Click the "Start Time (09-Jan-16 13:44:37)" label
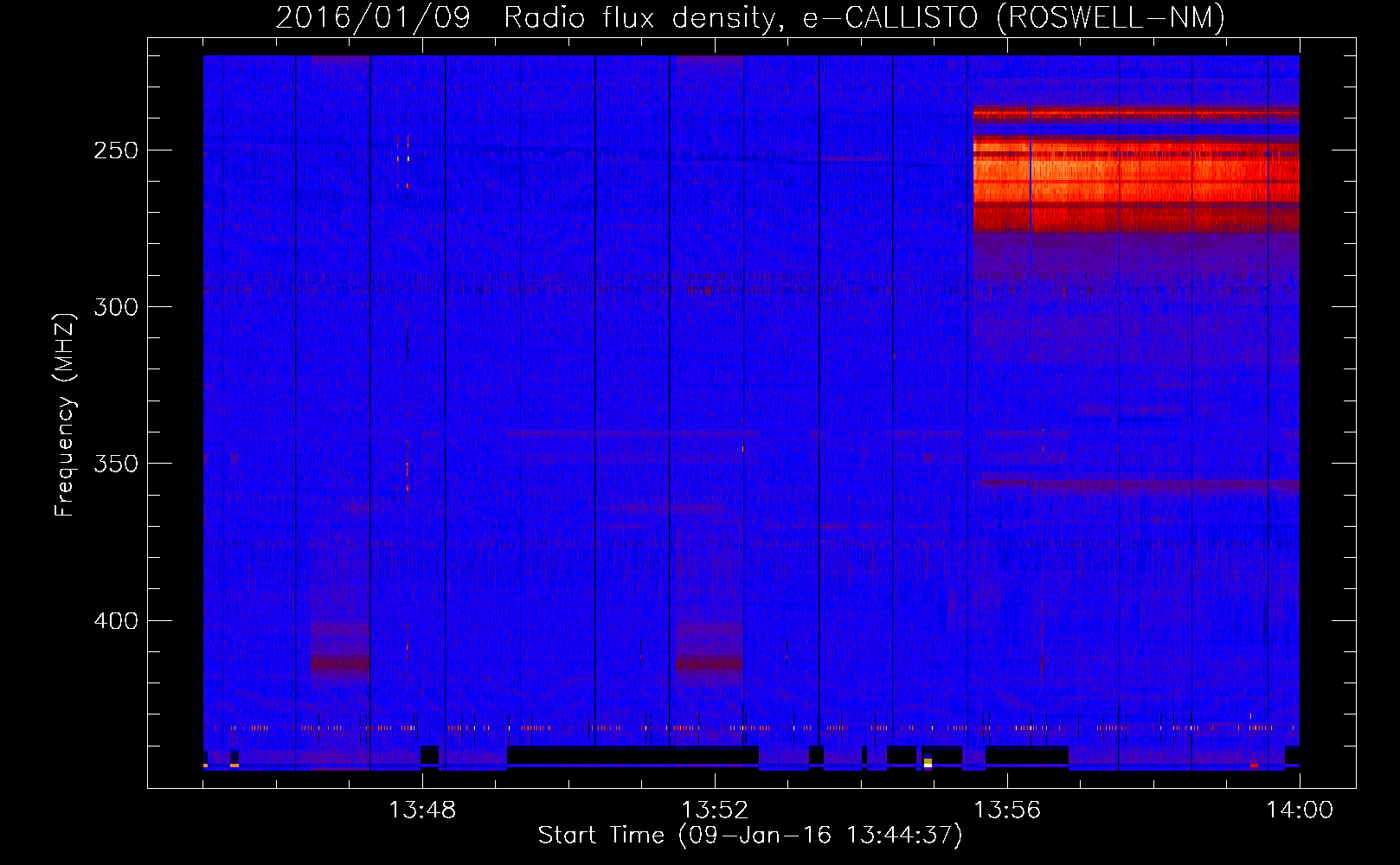 click(750, 836)
